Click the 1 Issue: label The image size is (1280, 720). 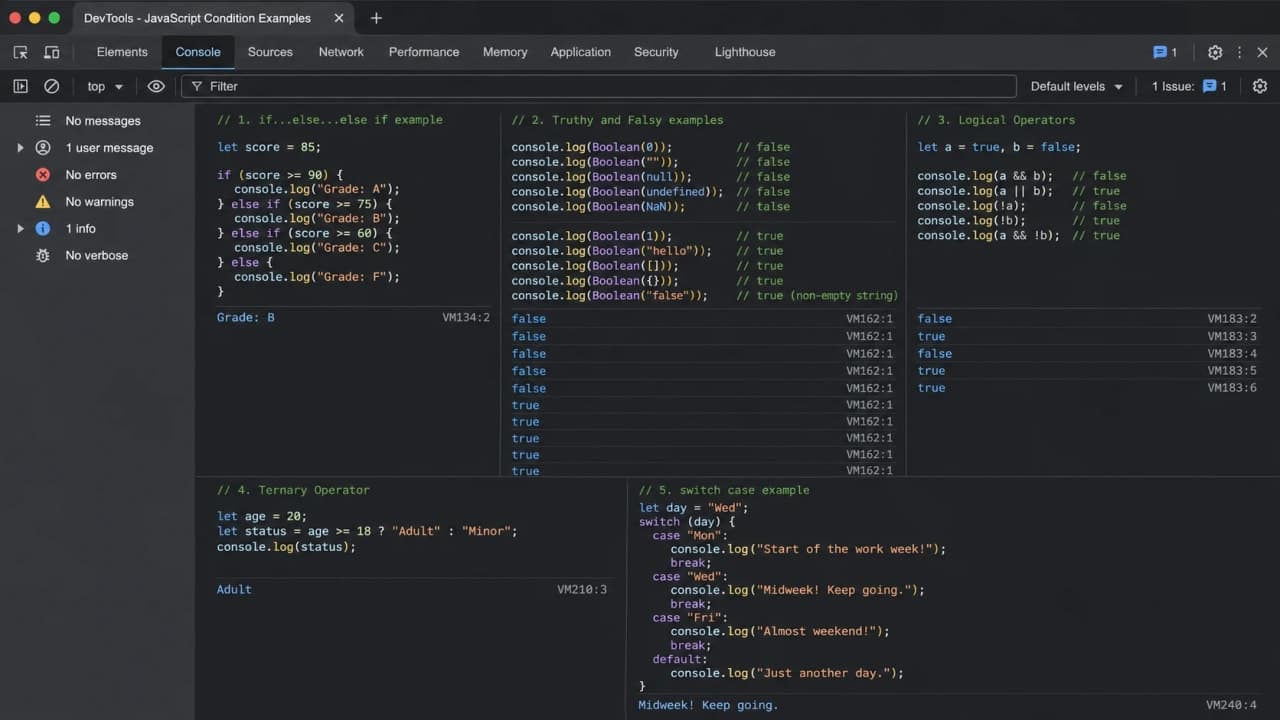pyautogui.click(x=1173, y=86)
